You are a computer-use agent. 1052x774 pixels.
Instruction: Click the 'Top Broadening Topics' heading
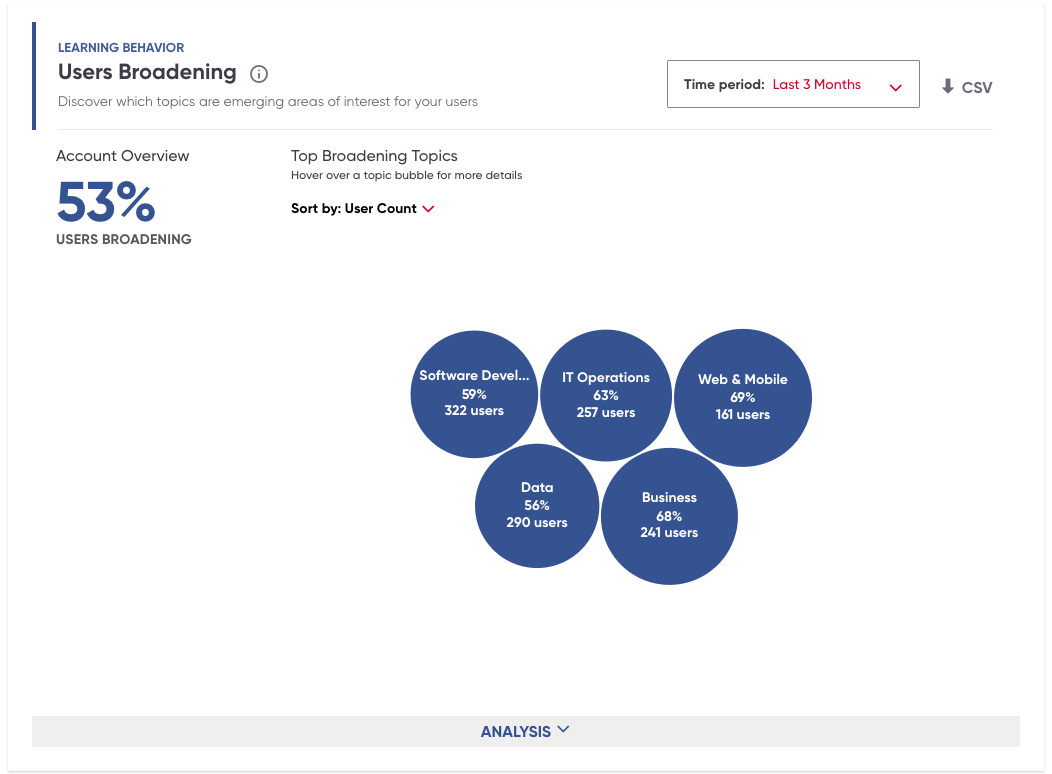(x=374, y=156)
